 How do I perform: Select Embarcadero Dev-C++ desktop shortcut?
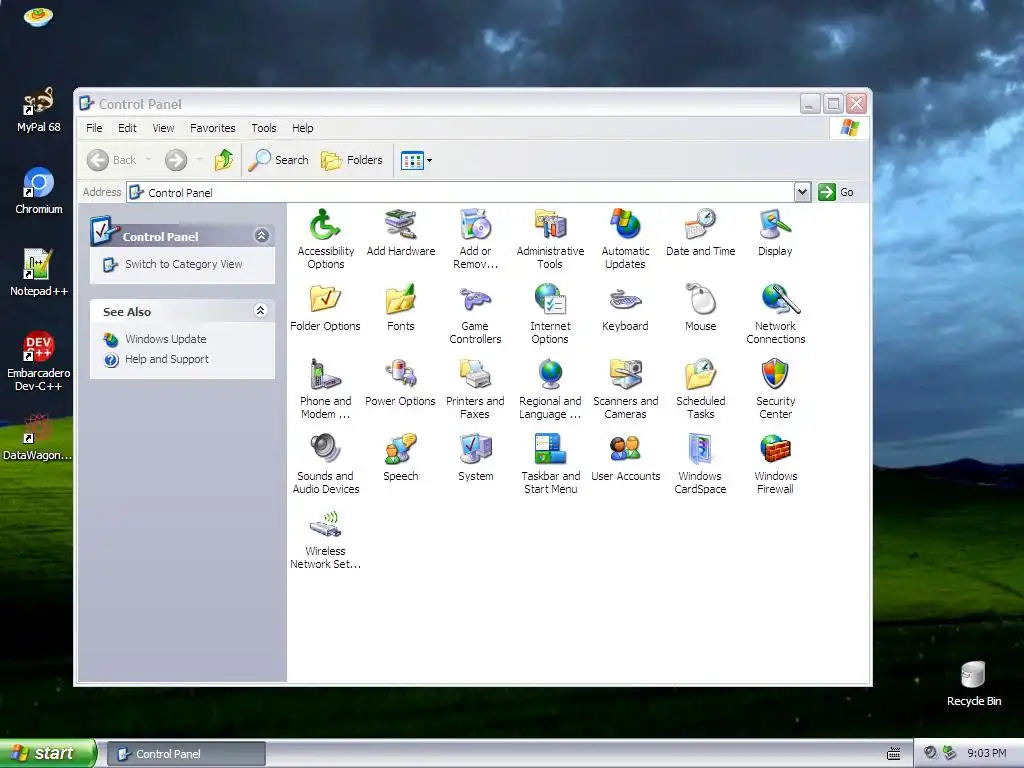click(x=39, y=361)
